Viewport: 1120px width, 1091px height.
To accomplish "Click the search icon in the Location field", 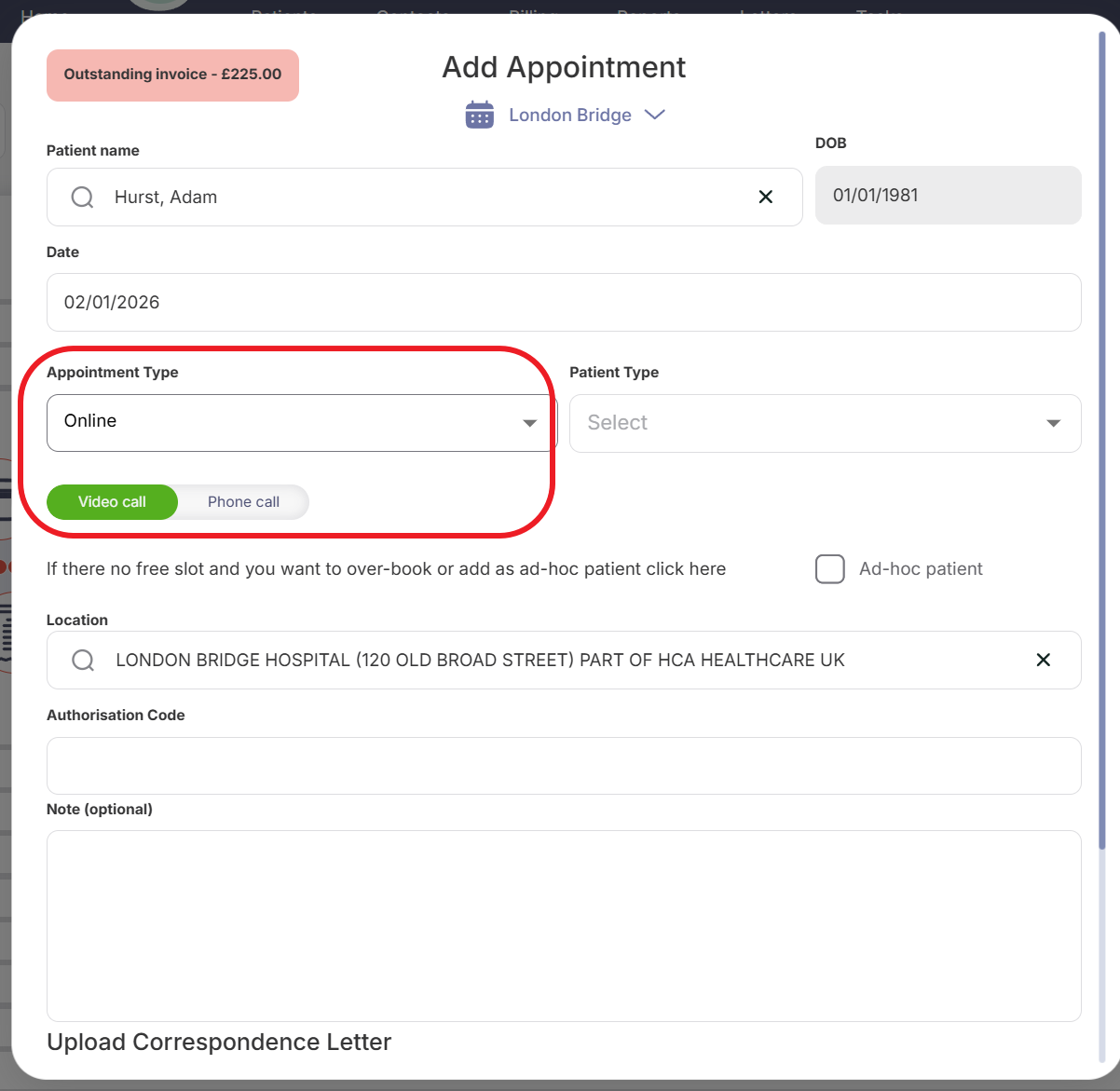I will pyautogui.click(x=83, y=661).
